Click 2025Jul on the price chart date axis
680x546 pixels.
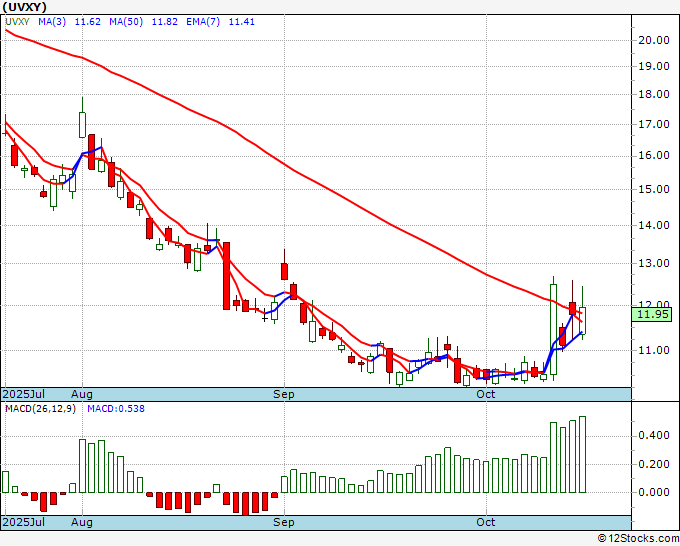(x=24, y=394)
